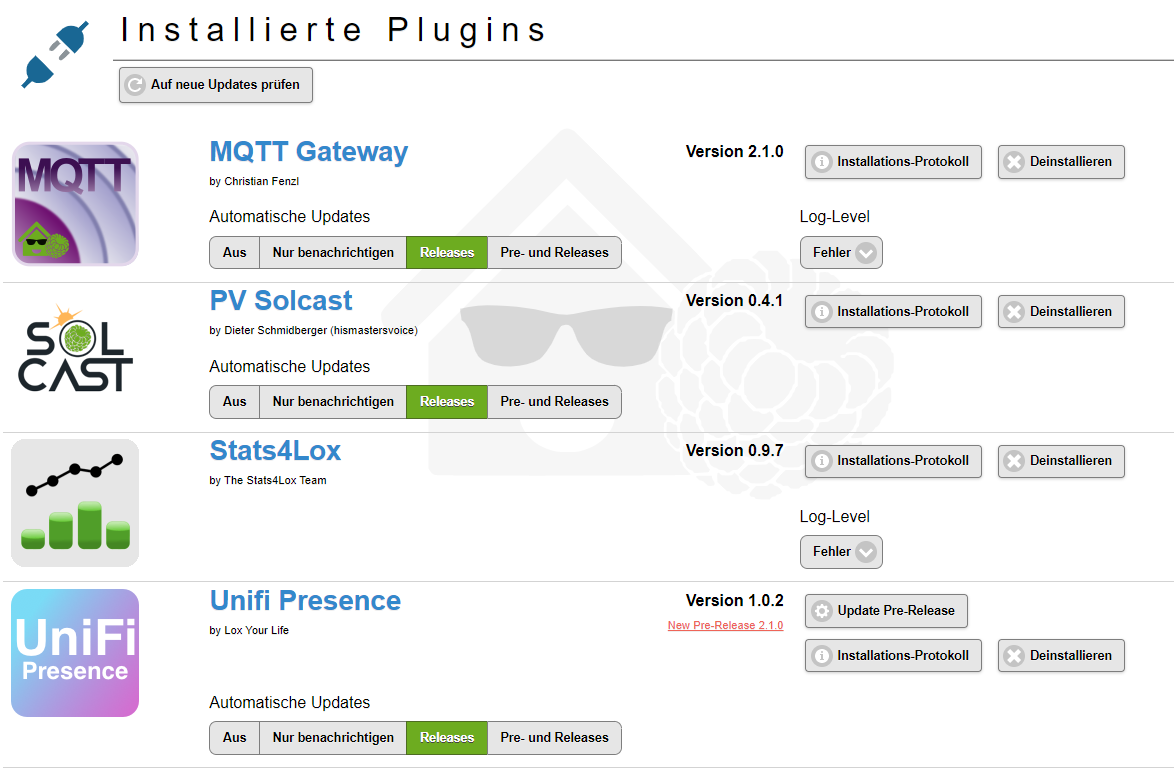Open Installations-Protokoll for Unifi Presence
1174x775 pixels.
coord(893,656)
